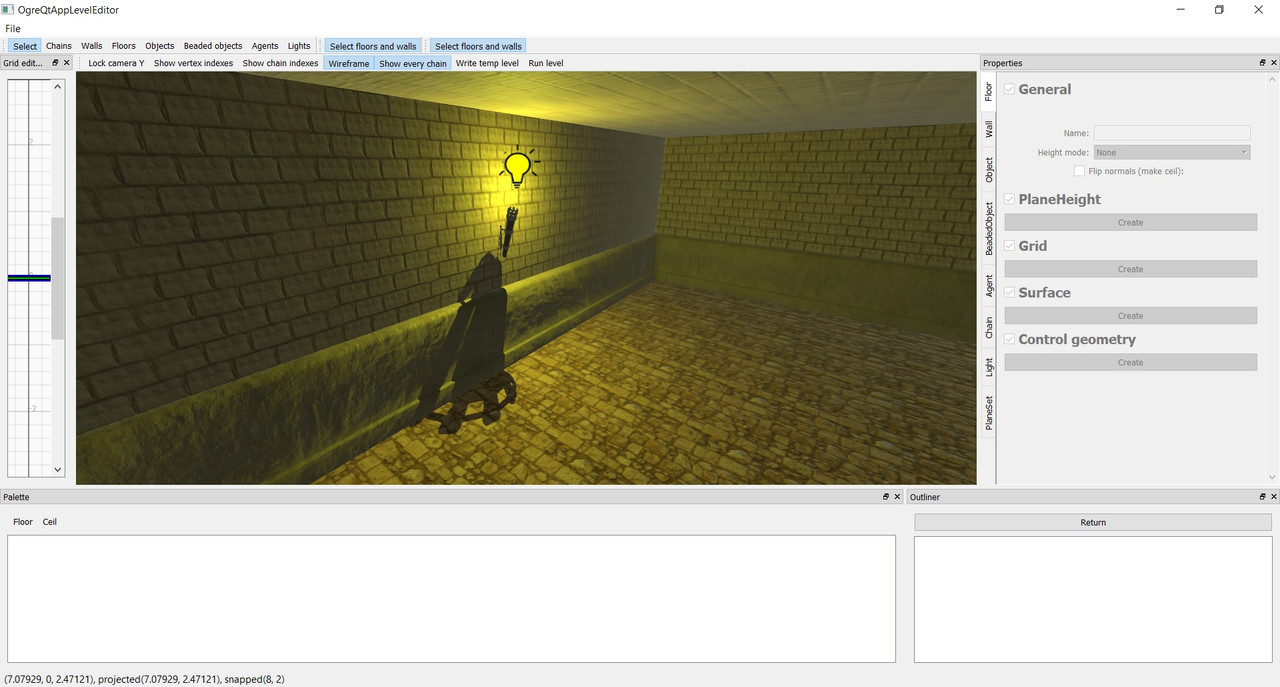
Task: Click the wall torch object in the viewport
Action: click(x=510, y=232)
